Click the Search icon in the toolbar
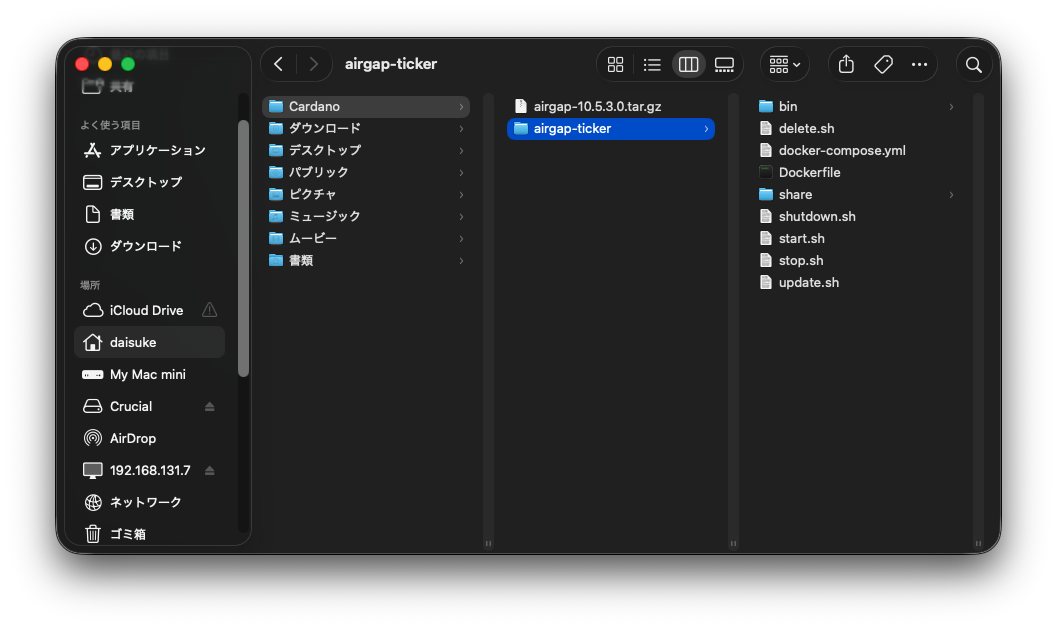 pos(973,64)
